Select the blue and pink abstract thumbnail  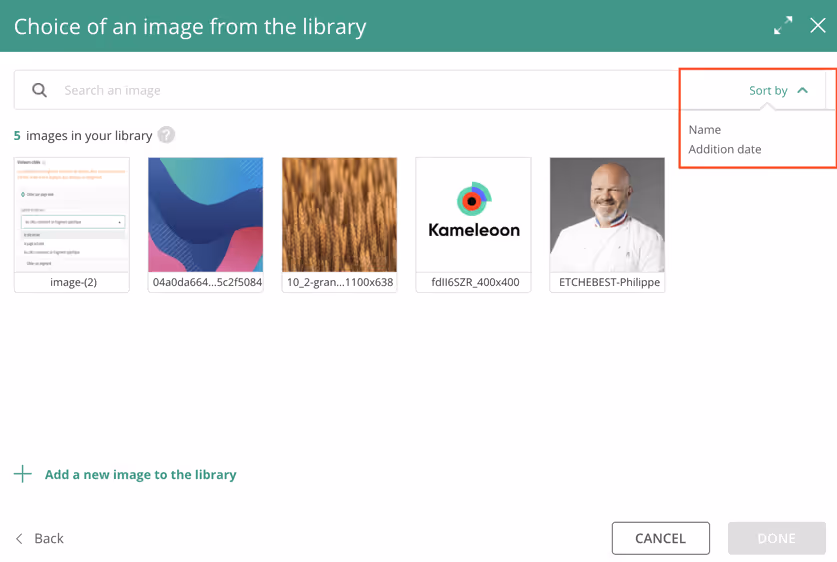coord(206,215)
